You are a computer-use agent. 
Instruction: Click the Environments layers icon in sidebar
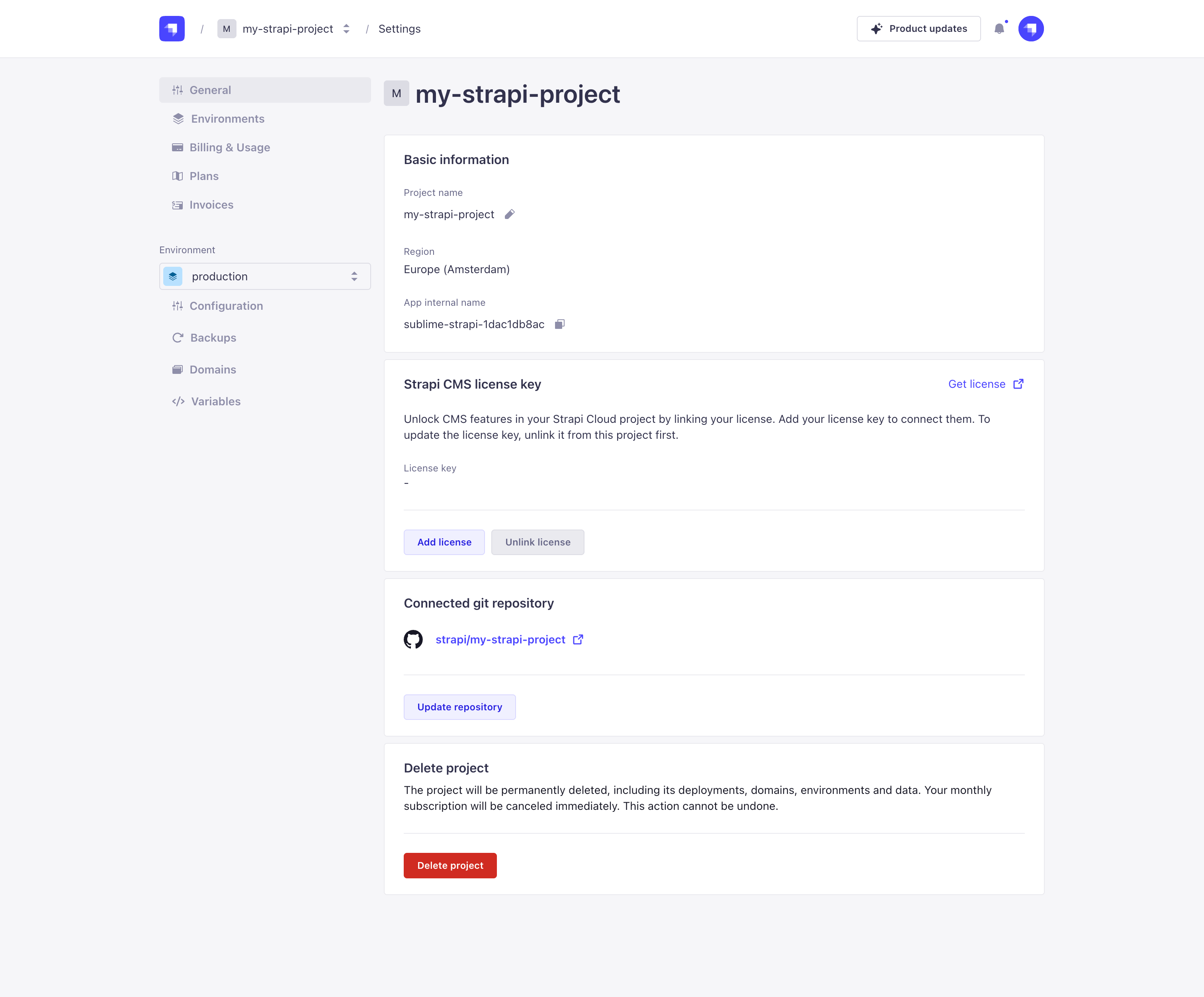point(178,119)
